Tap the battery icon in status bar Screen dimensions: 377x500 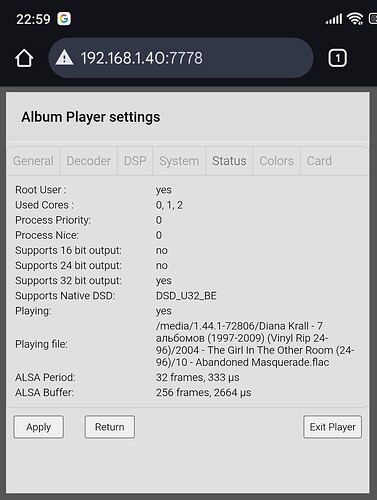[373, 19]
